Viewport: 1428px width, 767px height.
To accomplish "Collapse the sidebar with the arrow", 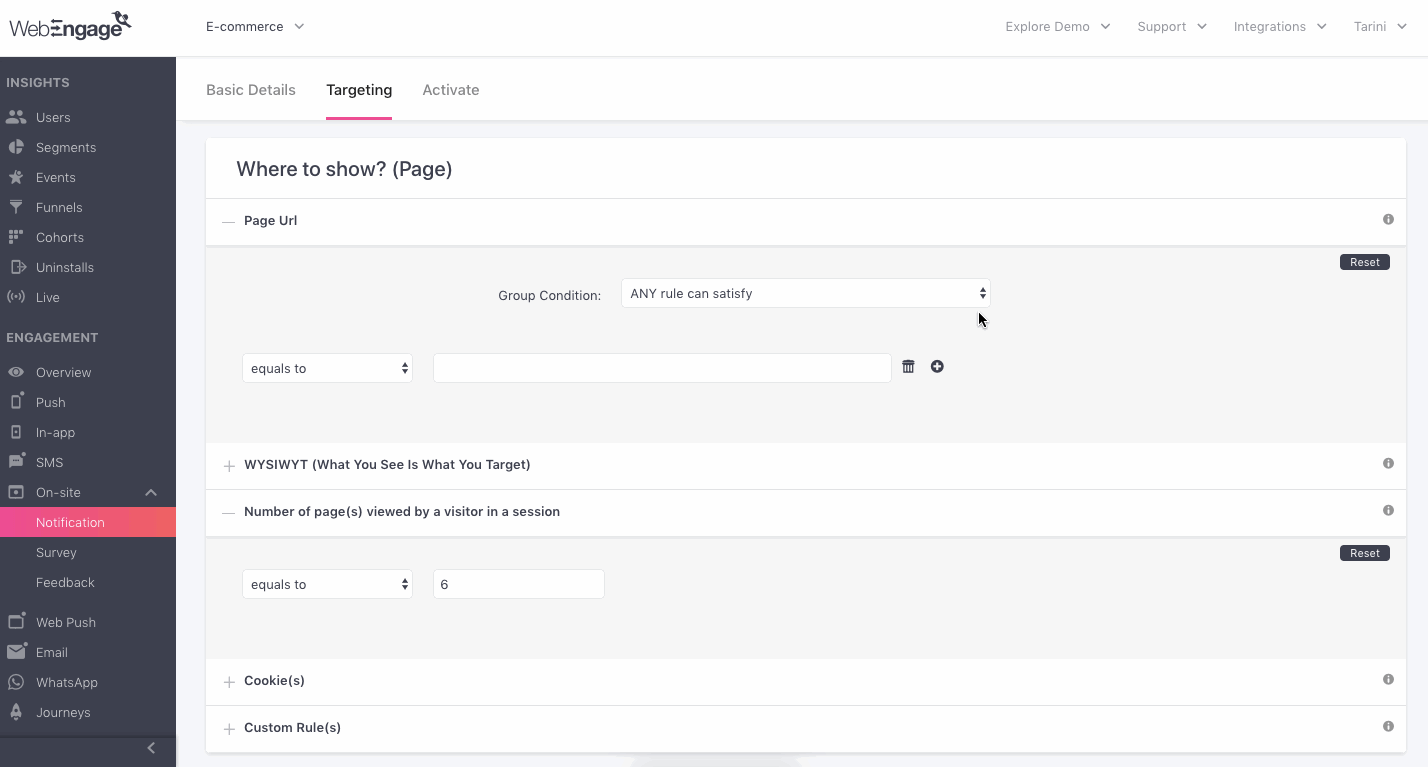I will tap(151, 748).
